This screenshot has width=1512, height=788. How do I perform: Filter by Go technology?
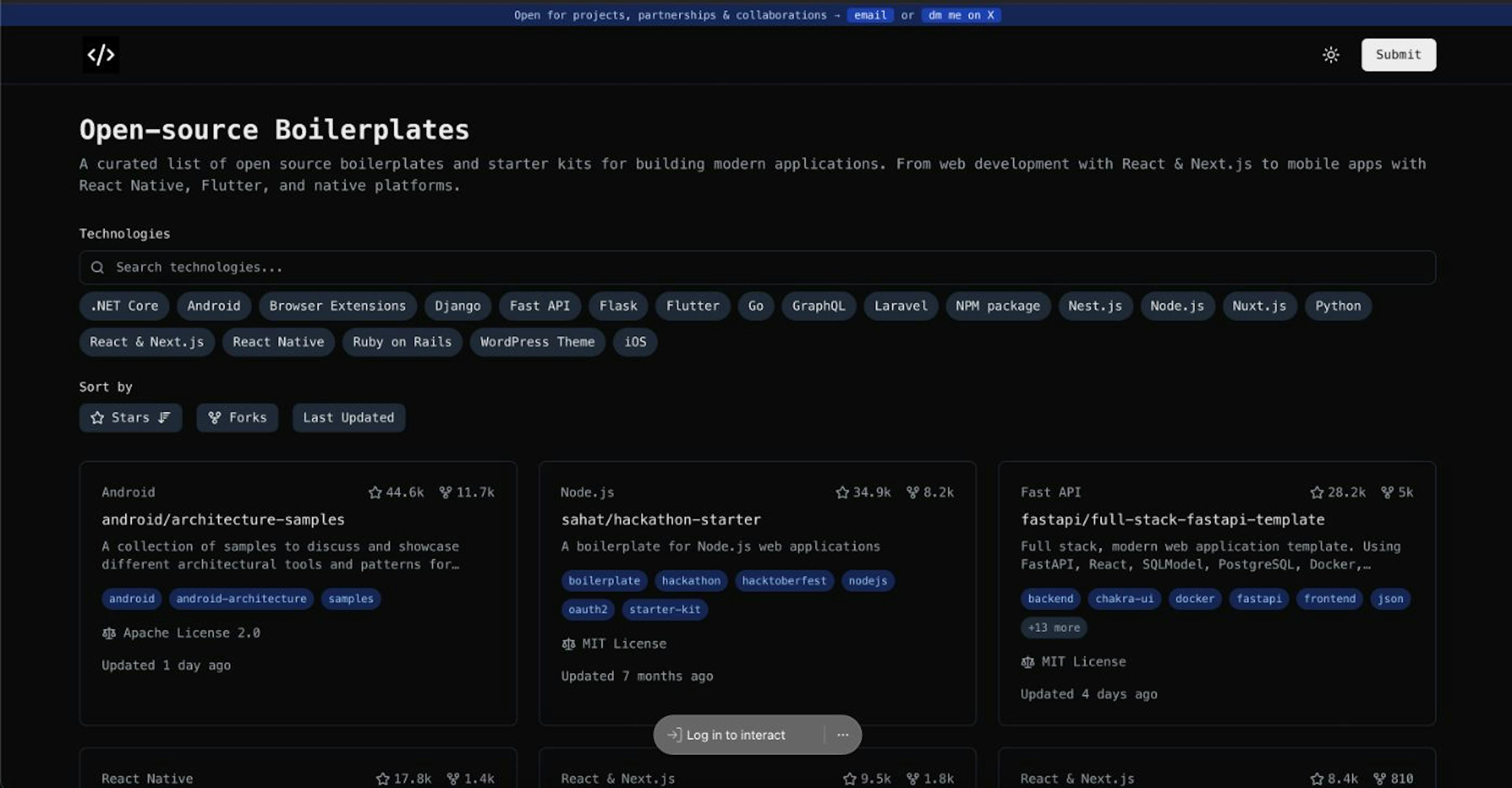pyautogui.click(x=756, y=306)
